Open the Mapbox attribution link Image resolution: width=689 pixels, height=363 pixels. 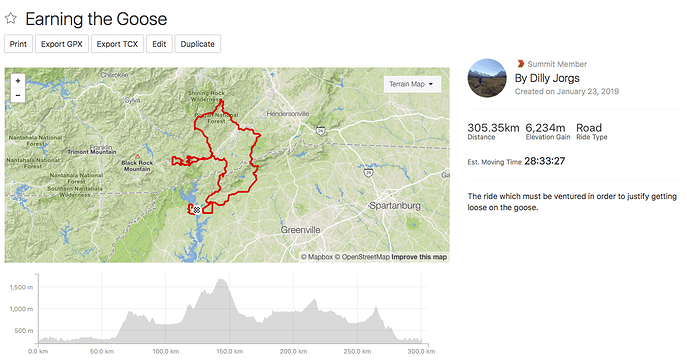(x=317, y=257)
